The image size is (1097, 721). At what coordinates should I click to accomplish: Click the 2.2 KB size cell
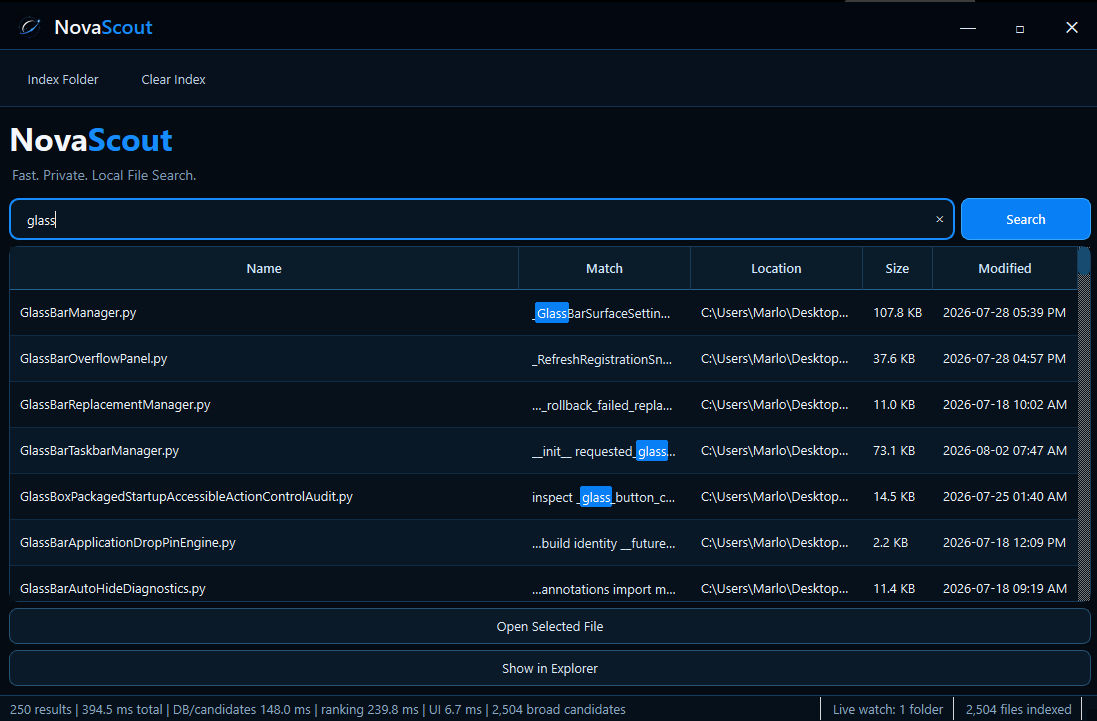[x=898, y=543]
